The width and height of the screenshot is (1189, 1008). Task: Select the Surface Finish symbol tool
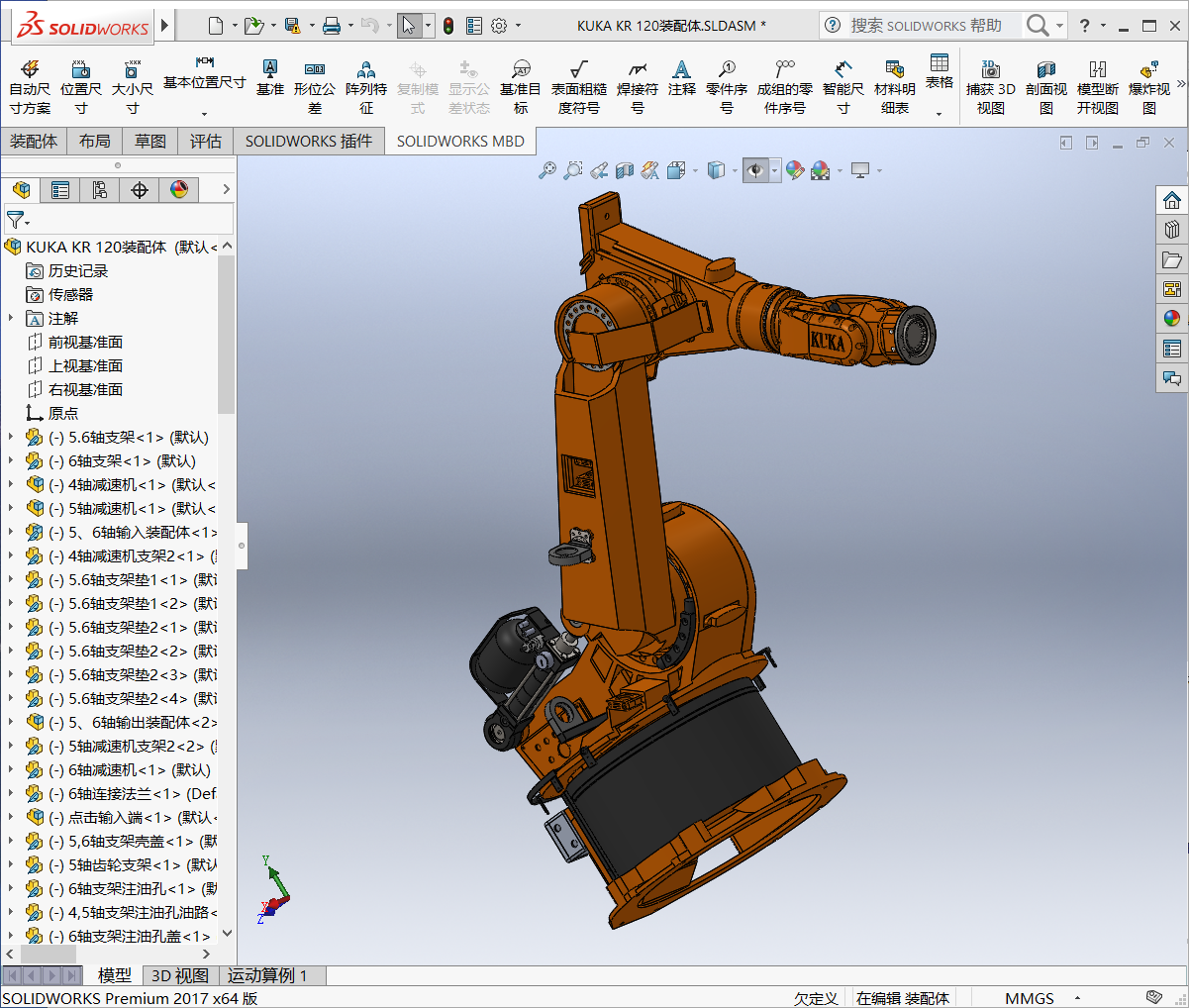pos(579,86)
